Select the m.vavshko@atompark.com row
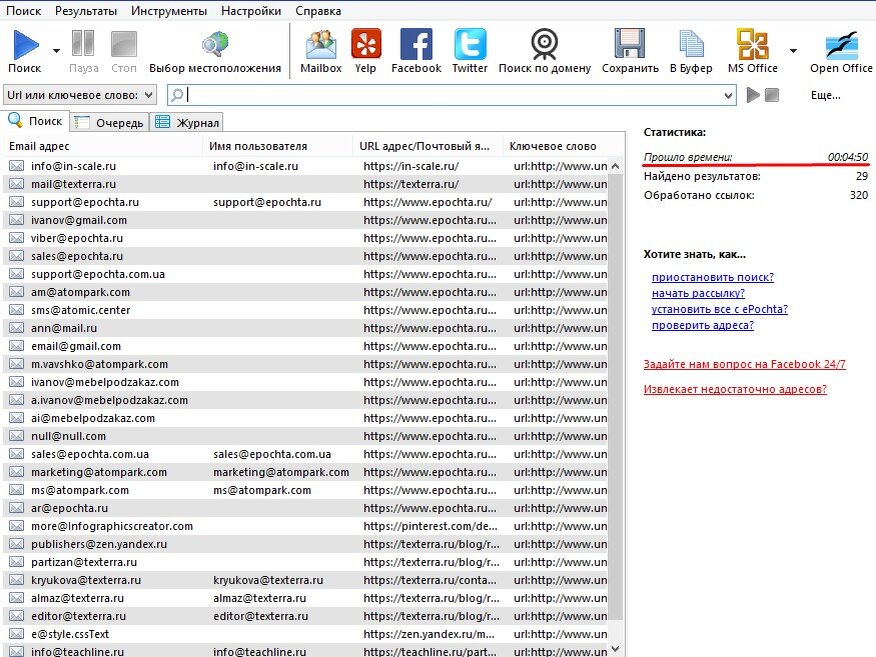 click(306, 364)
